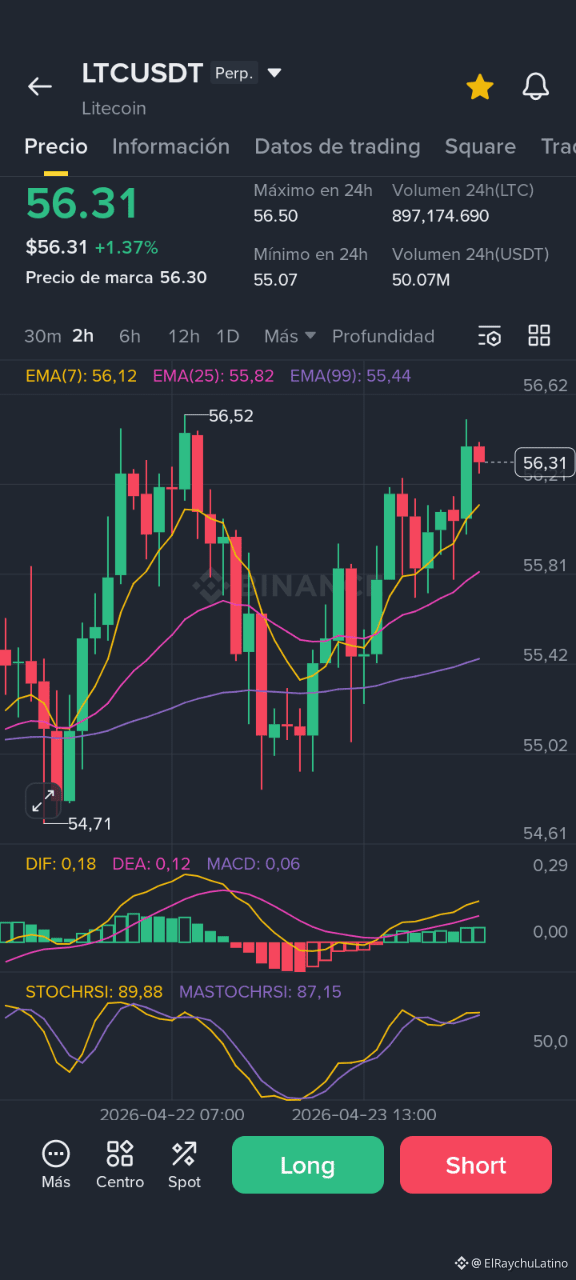Click the 2026-04-23 13:00 time label
The image size is (576, 1280).
(364, 1114)
